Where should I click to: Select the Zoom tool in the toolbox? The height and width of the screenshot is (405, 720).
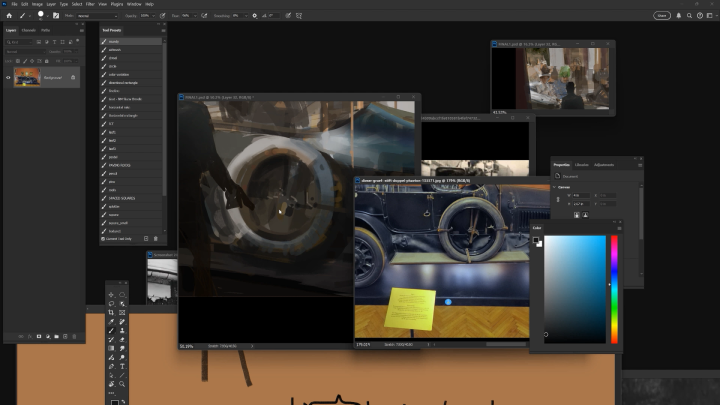click(122, 384)
